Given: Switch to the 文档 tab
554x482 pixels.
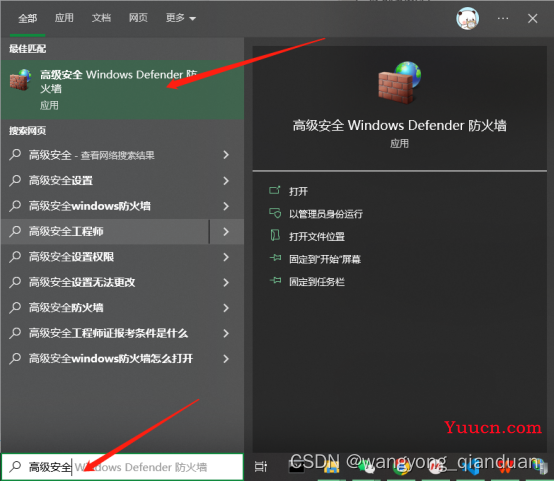Looking at the screenshot, I should pos(101,18).
